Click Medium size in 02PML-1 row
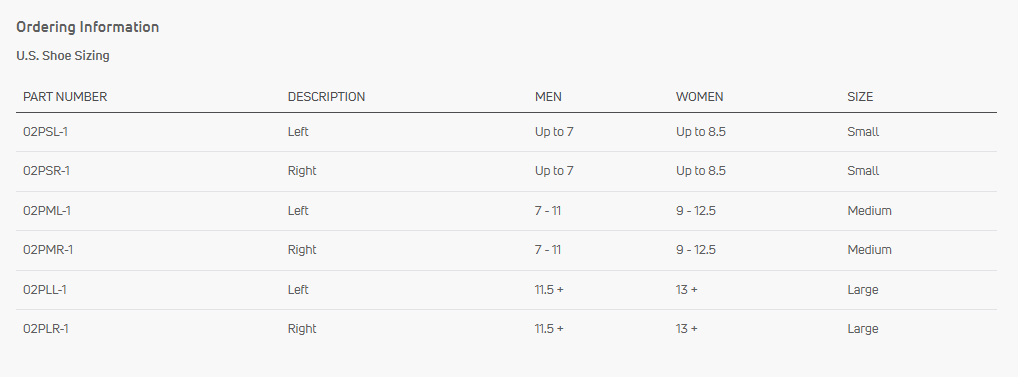1018x377 pixels. coord(869,211)
